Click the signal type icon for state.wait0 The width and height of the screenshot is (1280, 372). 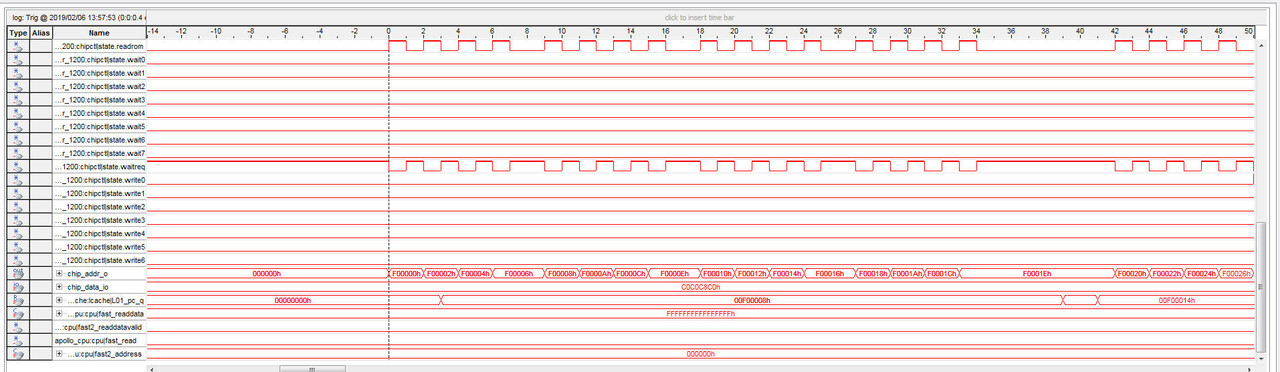[18, 60]
